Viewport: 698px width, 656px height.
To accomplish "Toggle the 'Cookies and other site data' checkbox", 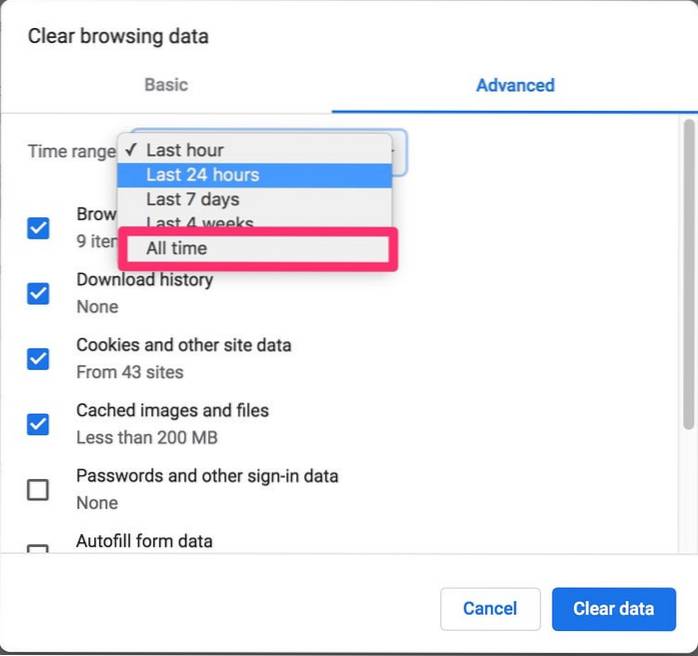I will point(38,359).
